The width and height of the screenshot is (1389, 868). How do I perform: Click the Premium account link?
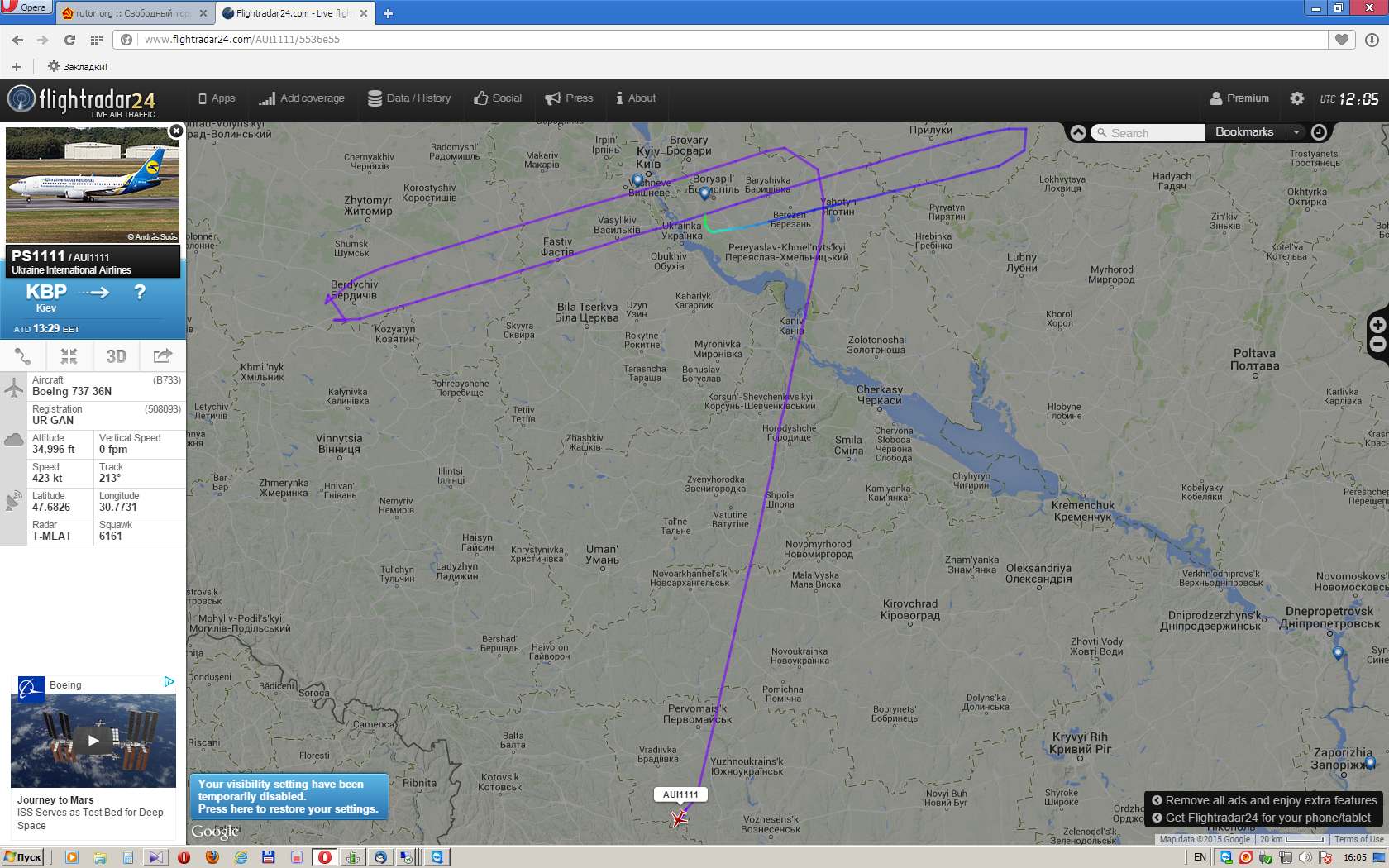tap(1239, 98)
